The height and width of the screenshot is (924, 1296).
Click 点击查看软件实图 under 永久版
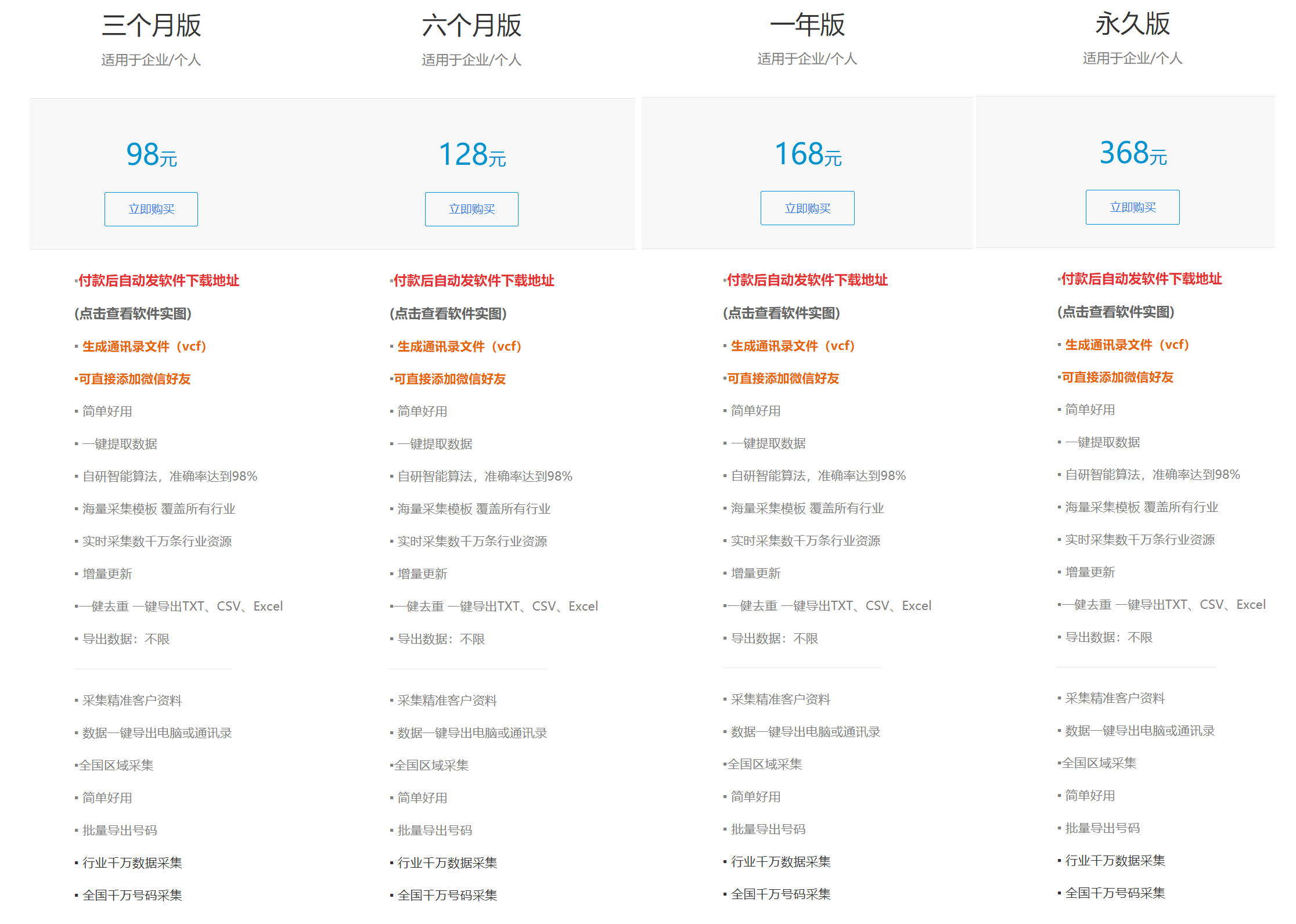pyautogui.click(x=1116, y=312)
